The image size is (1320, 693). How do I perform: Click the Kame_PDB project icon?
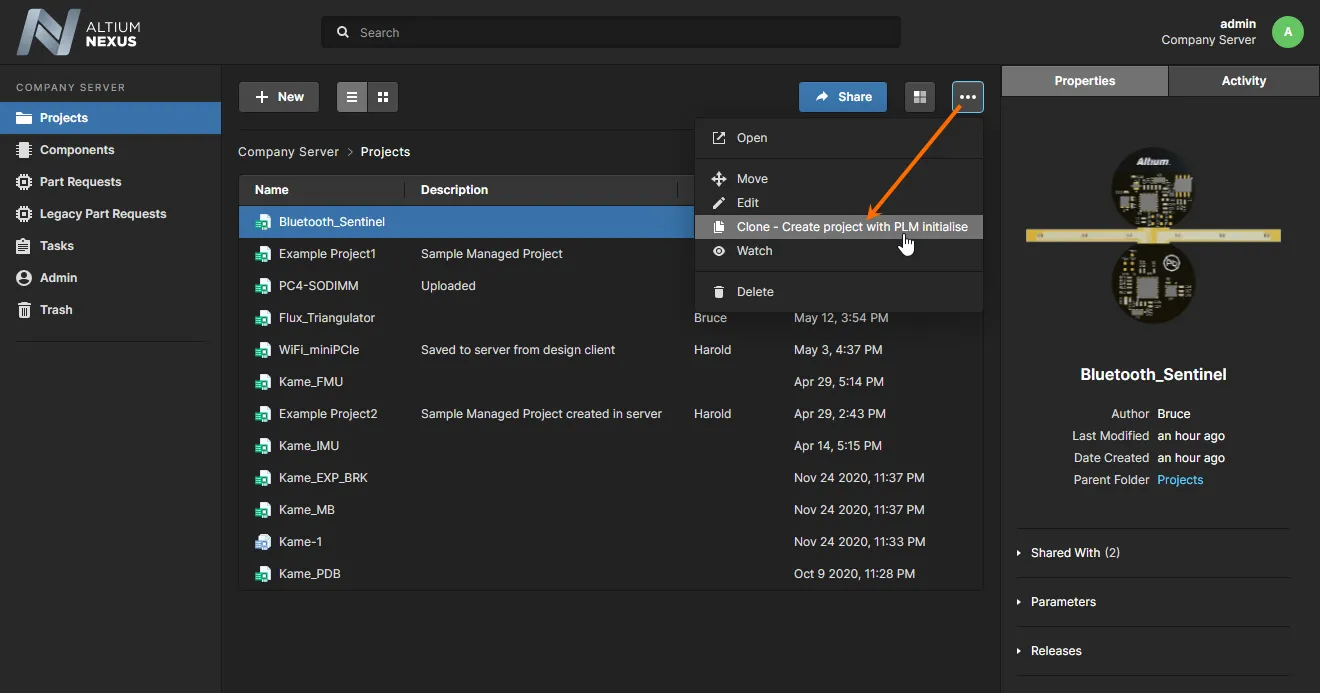[263, 574]
